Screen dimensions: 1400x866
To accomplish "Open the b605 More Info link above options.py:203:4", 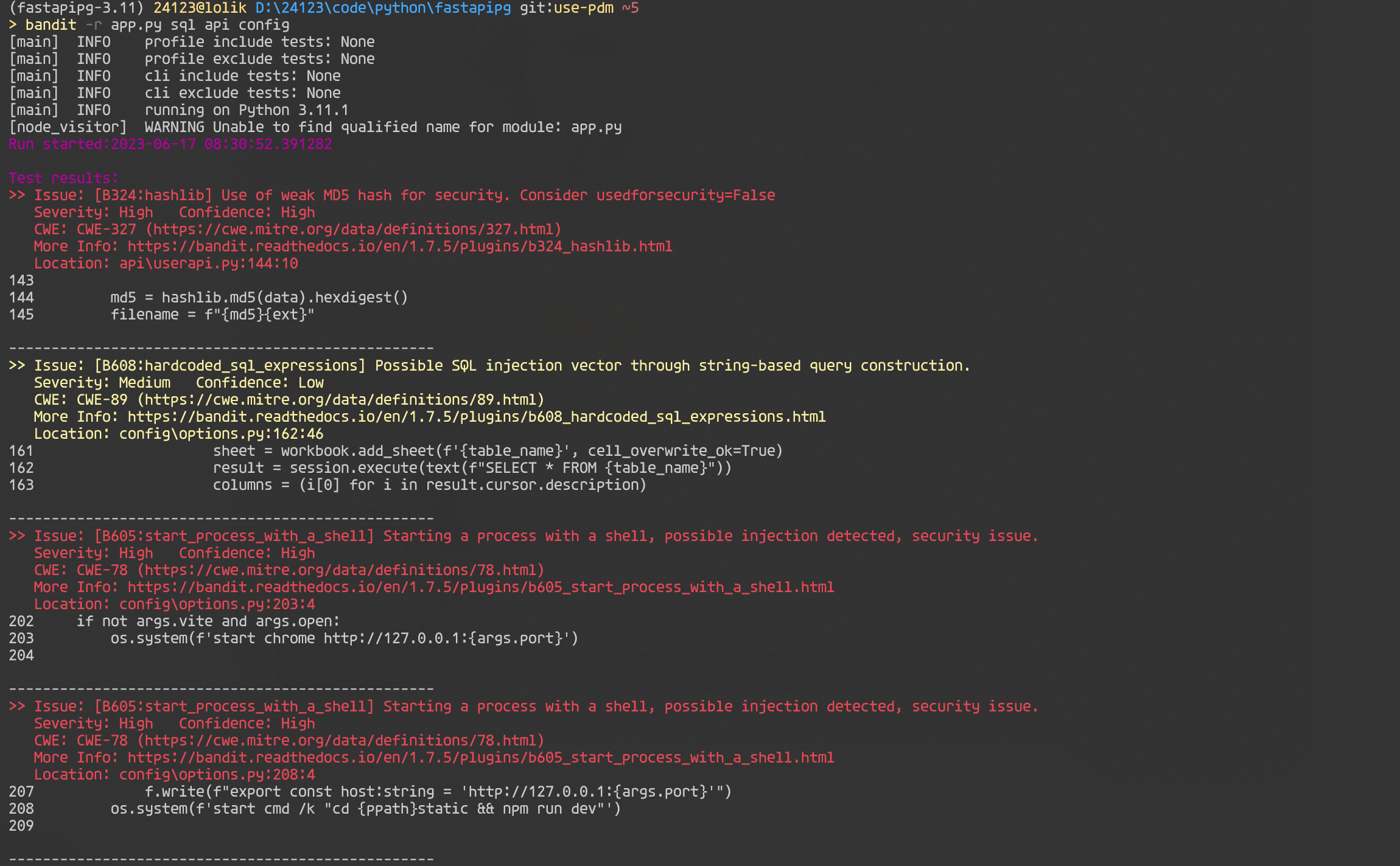I will pyautogui.click(x=481, y=587).
